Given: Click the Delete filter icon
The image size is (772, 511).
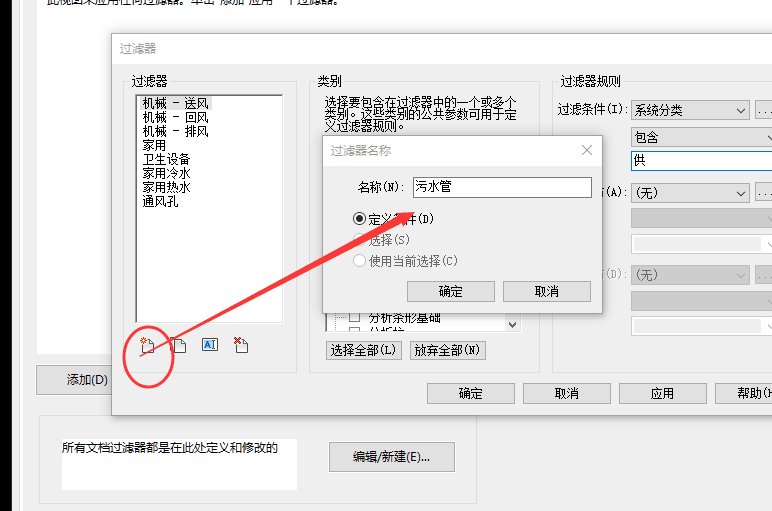Looking at the screenshot, I should [241, 345].
